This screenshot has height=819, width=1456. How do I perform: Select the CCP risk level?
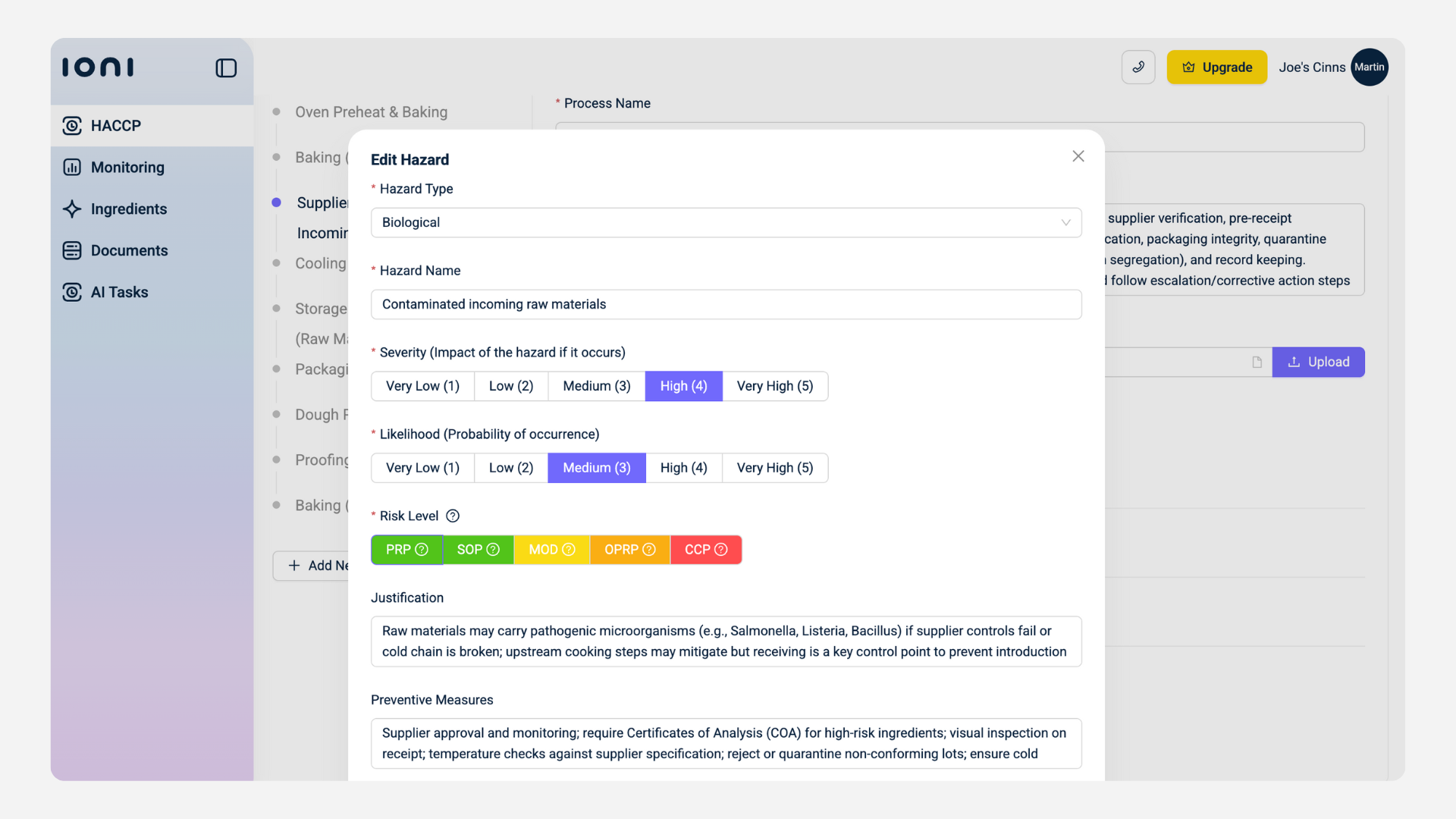coord(705,551)
